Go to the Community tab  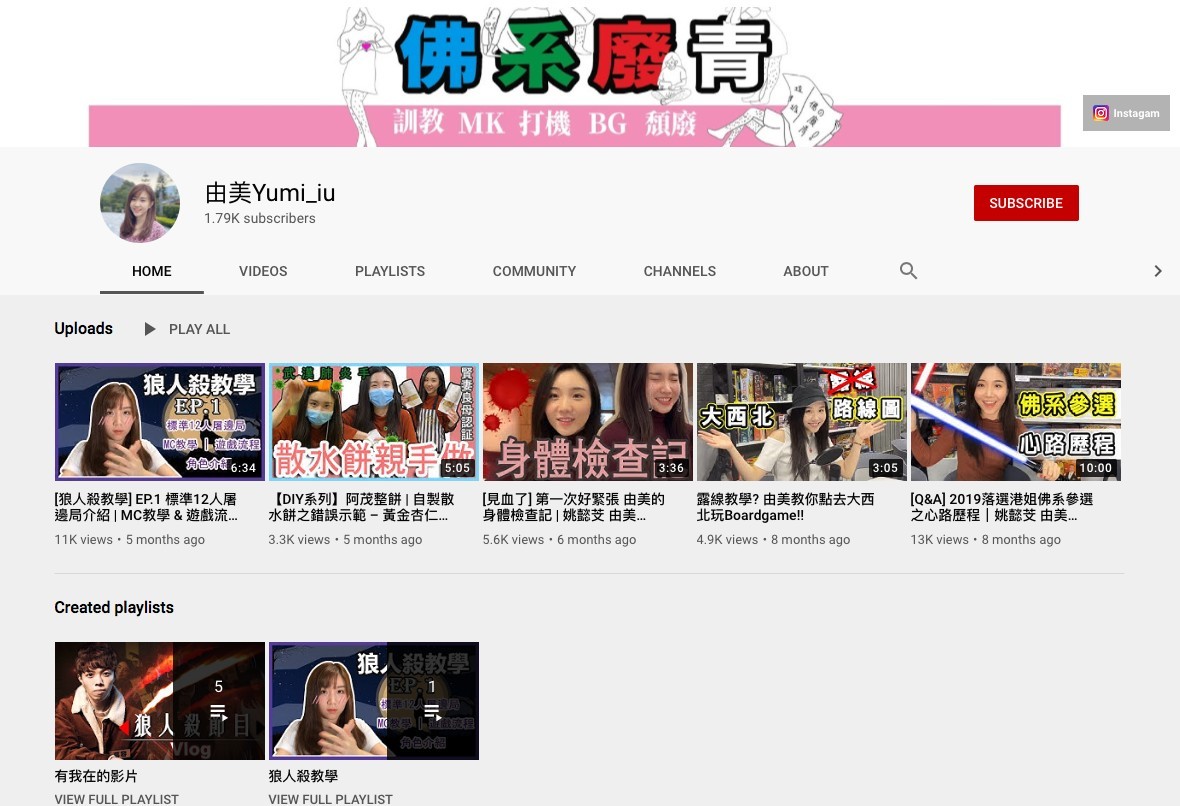coord(534,271)
